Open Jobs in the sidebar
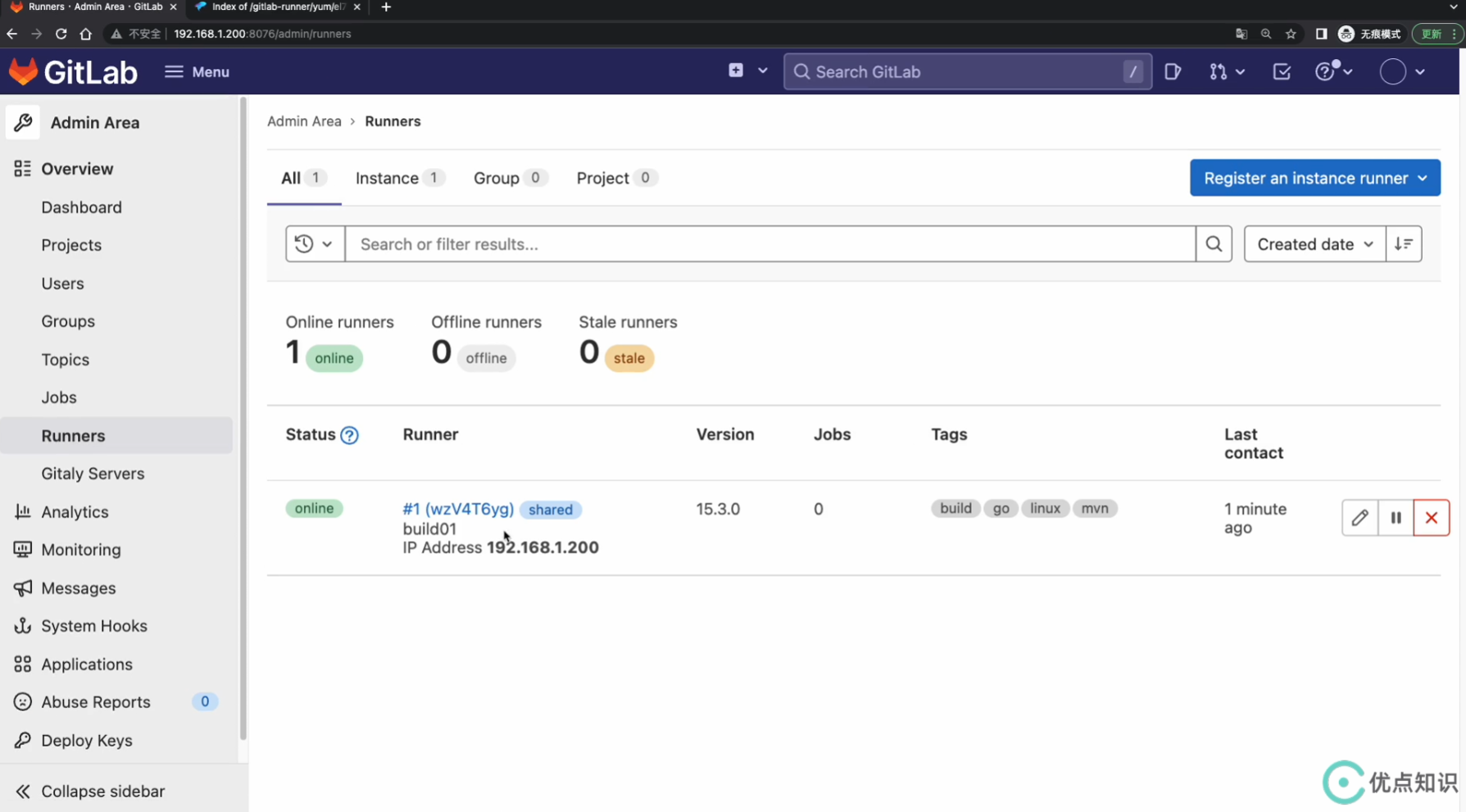This screenshot has width=1466, height=812. point(59,397)
